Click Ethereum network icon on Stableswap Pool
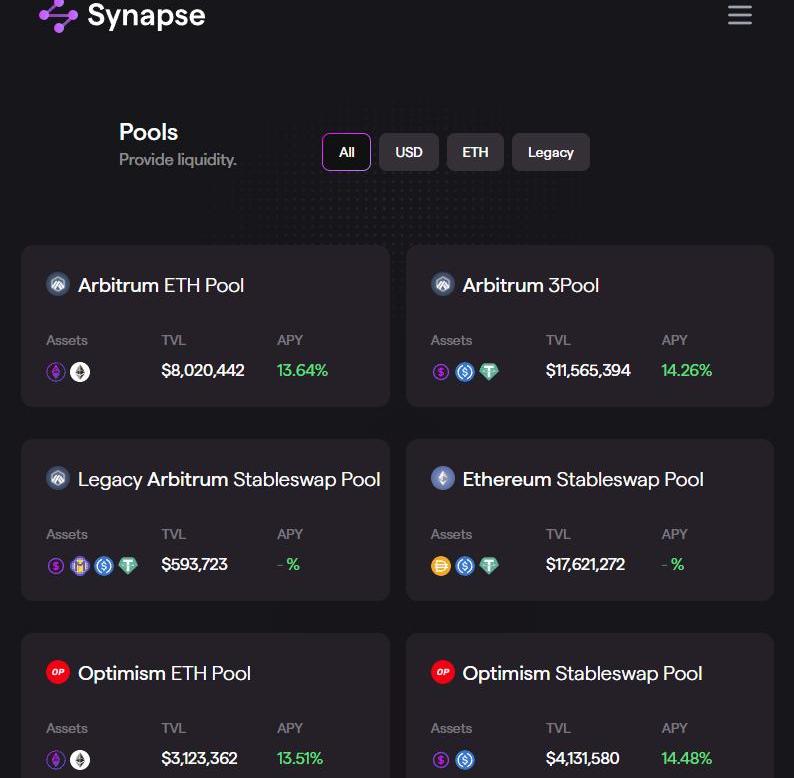This screenshot has width=794, height=778. (x=442, y=479)
